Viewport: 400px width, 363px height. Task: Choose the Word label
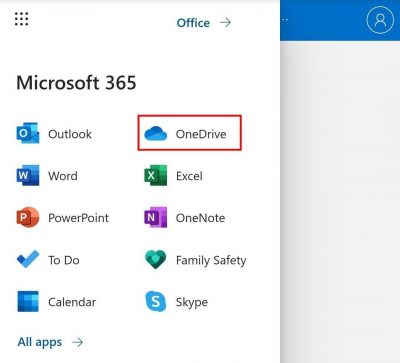tap(63, 176)
